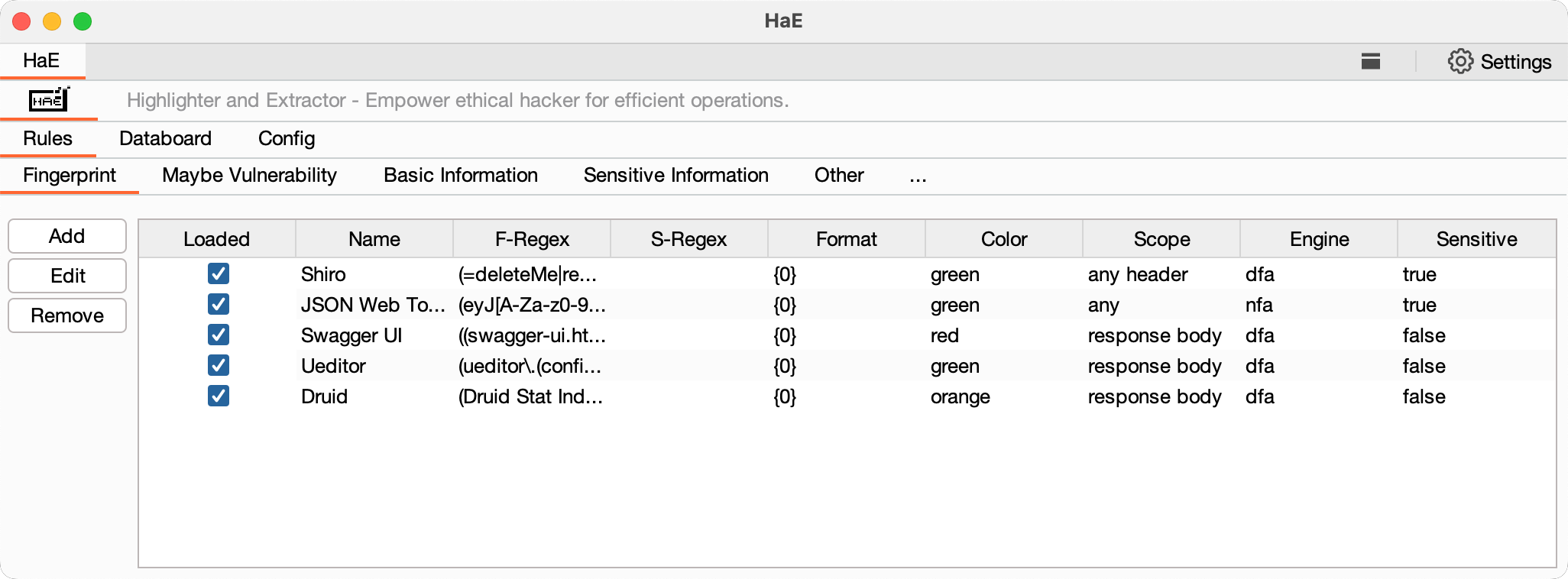Open the Config tab

pyautogui.click(x=286, y=138)
